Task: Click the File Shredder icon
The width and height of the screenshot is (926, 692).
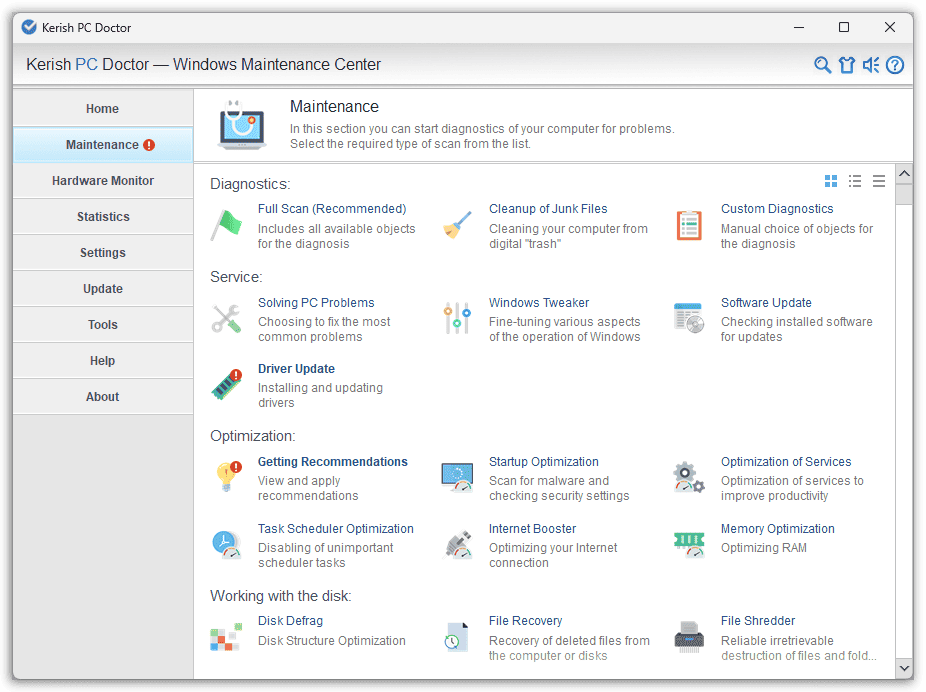Action: click(x=689, y=637)
